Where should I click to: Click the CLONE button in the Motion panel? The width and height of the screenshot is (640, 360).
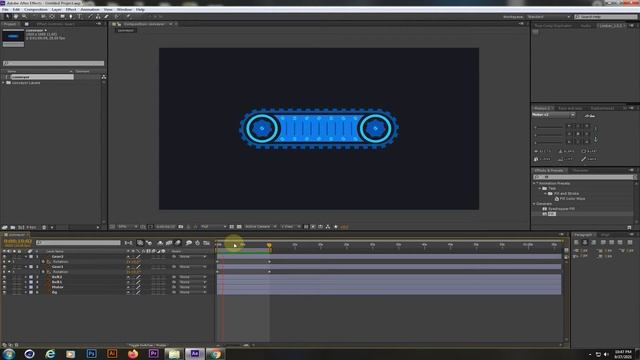(x=542, y=159)
